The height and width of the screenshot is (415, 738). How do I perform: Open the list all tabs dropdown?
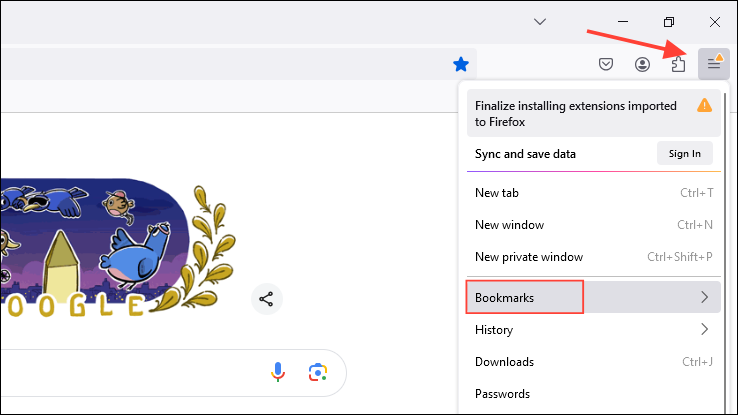point(540,21)
